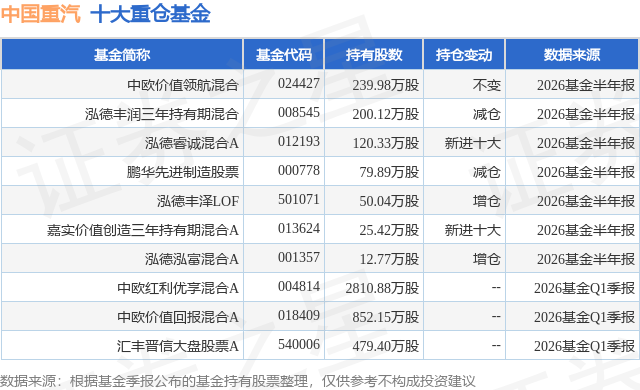Screen dimensions: 640x390
Task: Select fund code 004814
Action: [299, 286]
